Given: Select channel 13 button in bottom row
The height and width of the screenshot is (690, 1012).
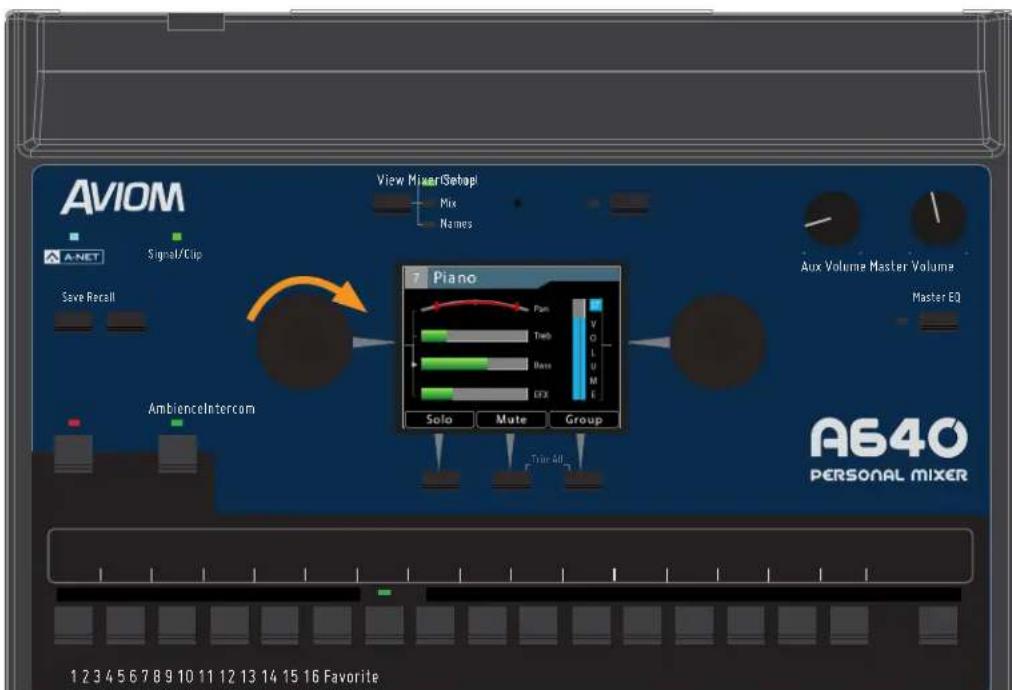Looking at the screenshot, I should tap(694, 625).
